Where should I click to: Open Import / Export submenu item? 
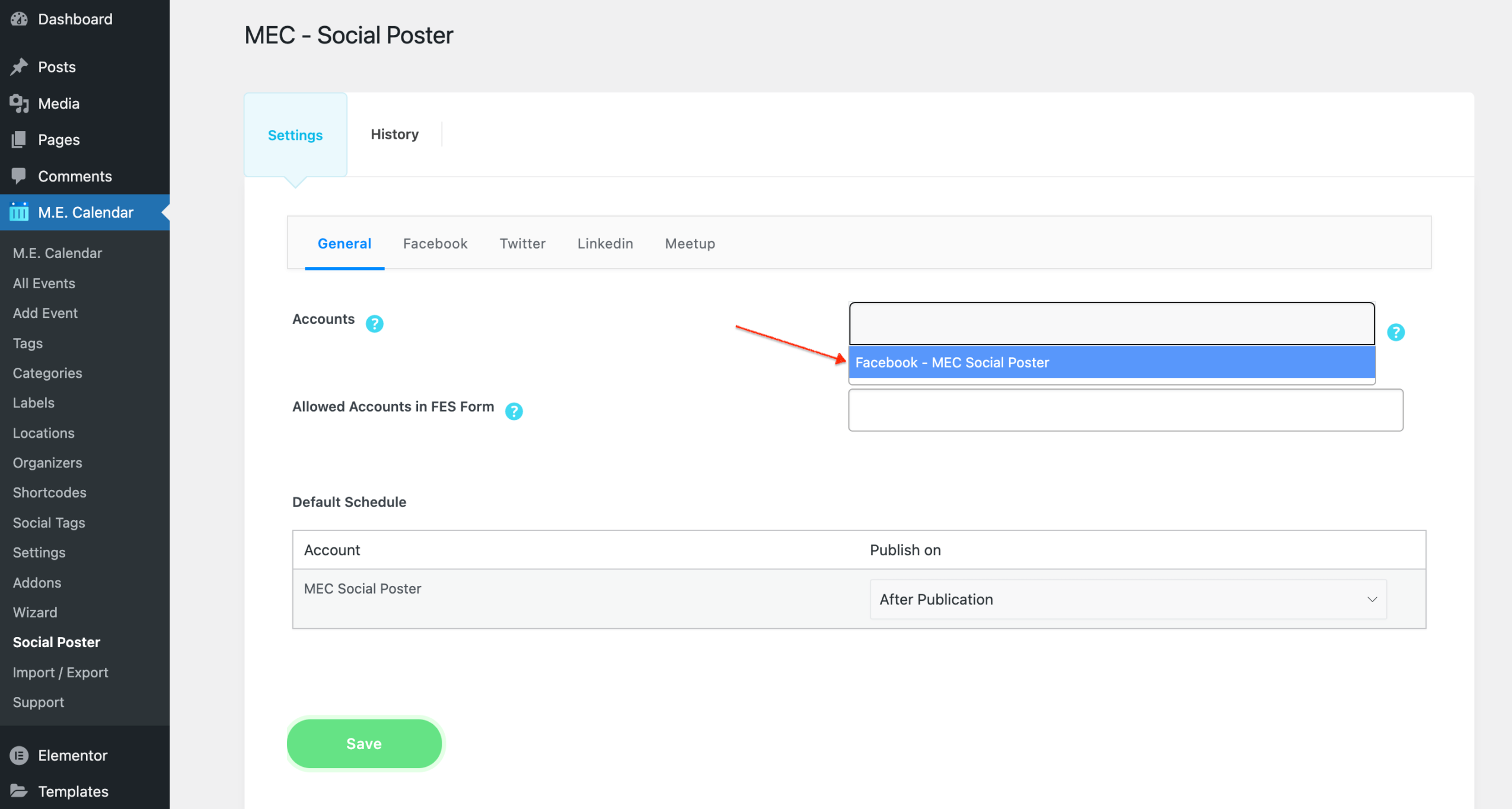tap(60, 672)
